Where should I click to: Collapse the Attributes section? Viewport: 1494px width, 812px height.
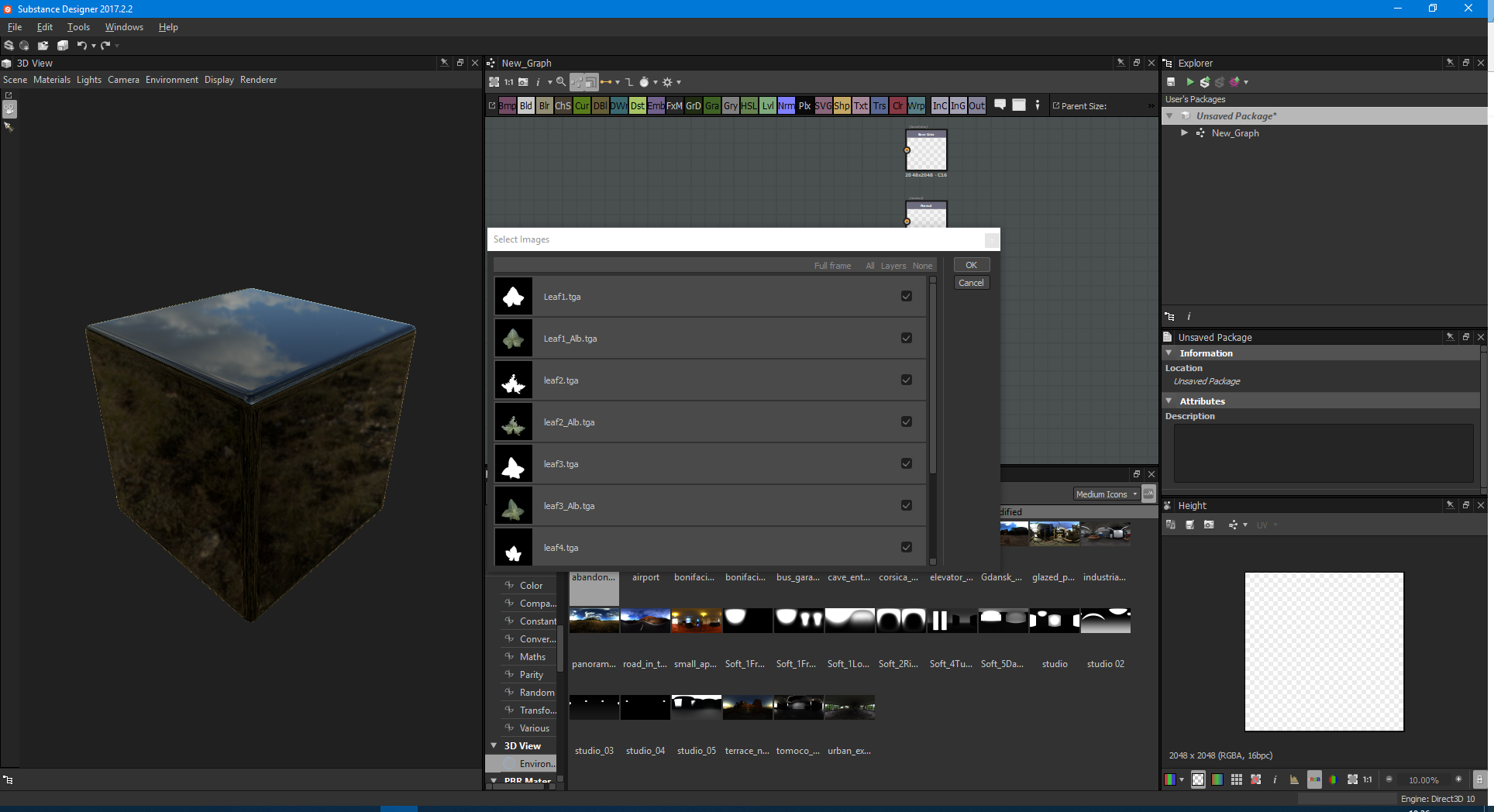tap(1169, 401)
